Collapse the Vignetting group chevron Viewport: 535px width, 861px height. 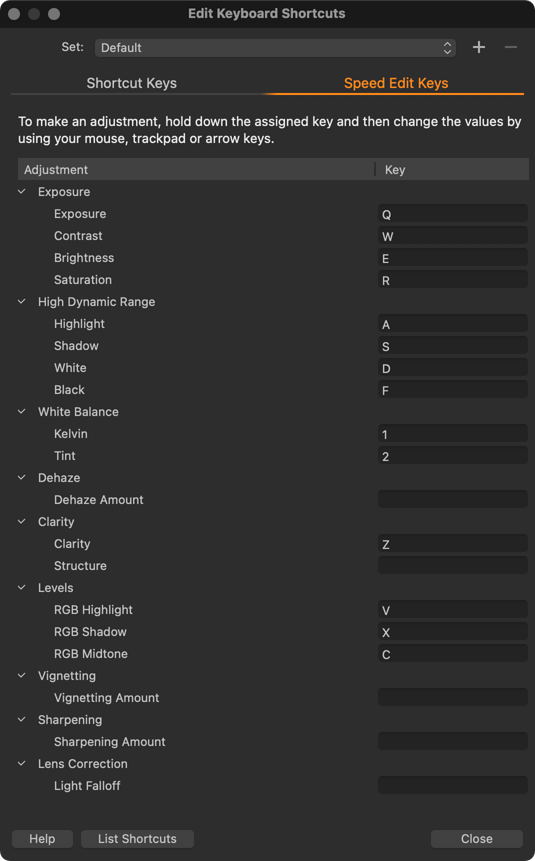click(x=22, y=675)
